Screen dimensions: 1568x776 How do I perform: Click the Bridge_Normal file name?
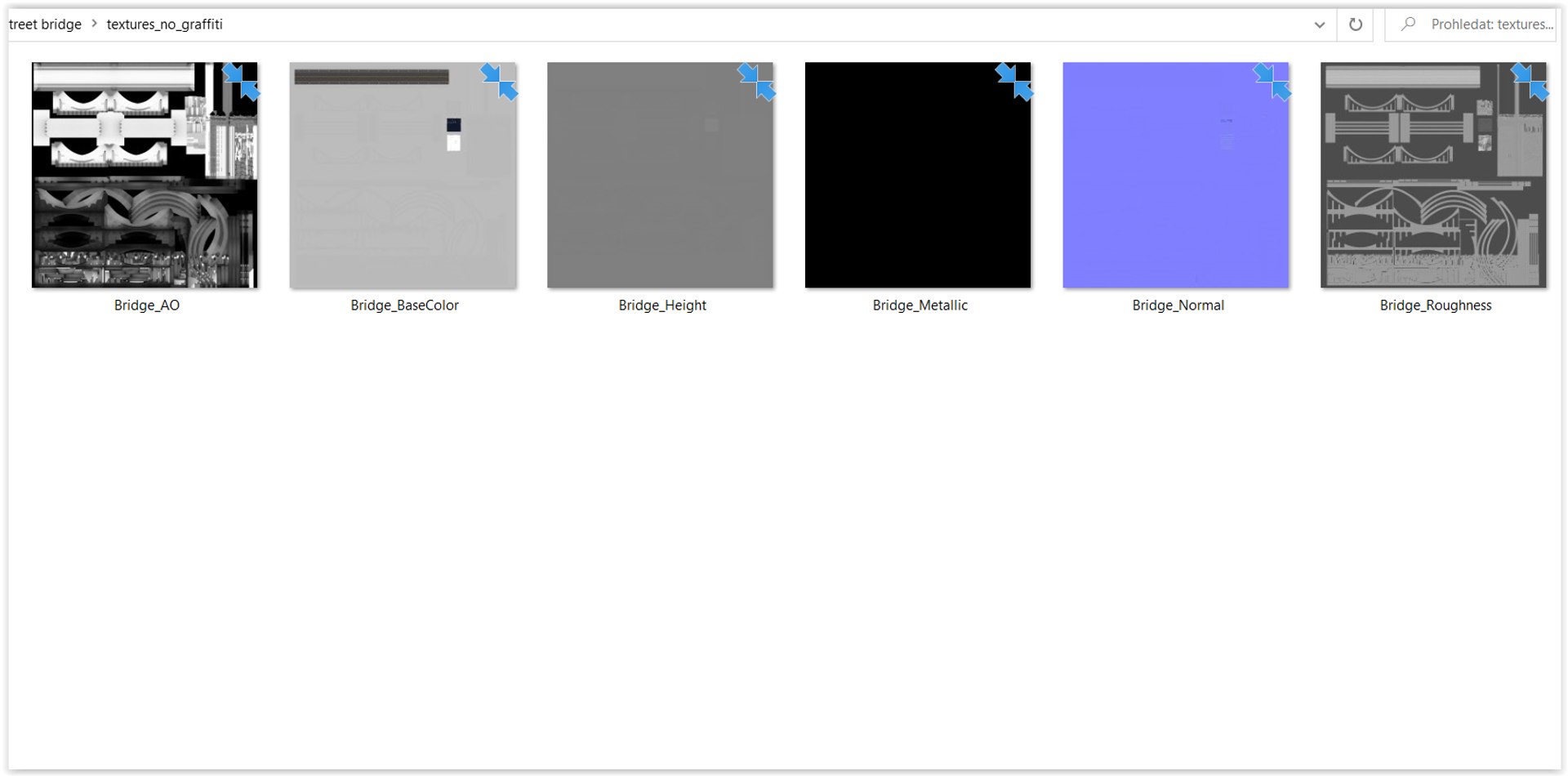coord(1178,305)
